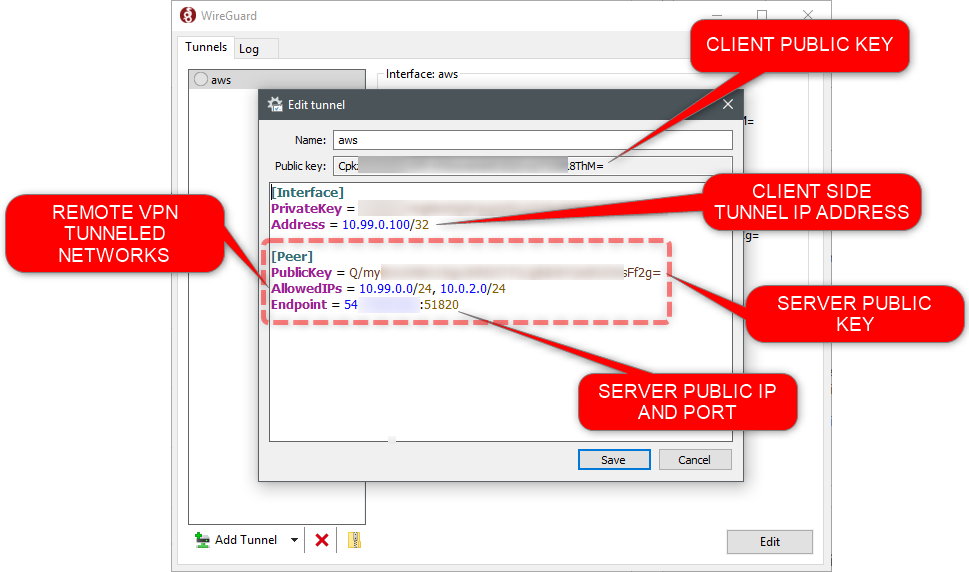969x572 pixels.
Task: Click the Interface: aws group label
Action: tap(421, 74)
